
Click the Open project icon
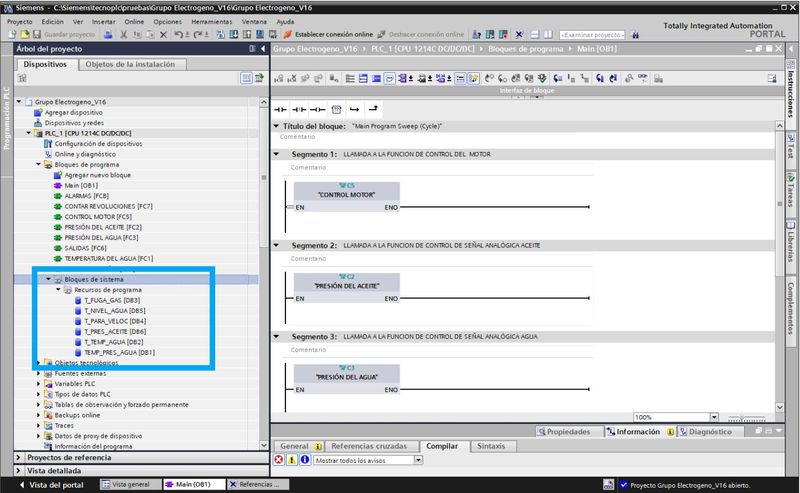(24, 34)
